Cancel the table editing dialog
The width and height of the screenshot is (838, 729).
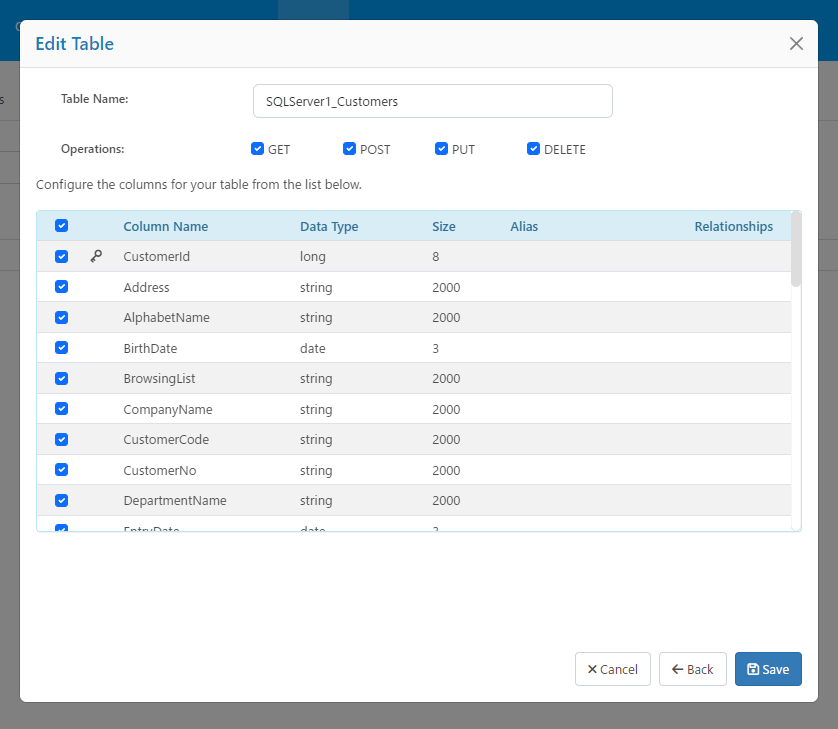pyautogui.click(x=612, y=669)
